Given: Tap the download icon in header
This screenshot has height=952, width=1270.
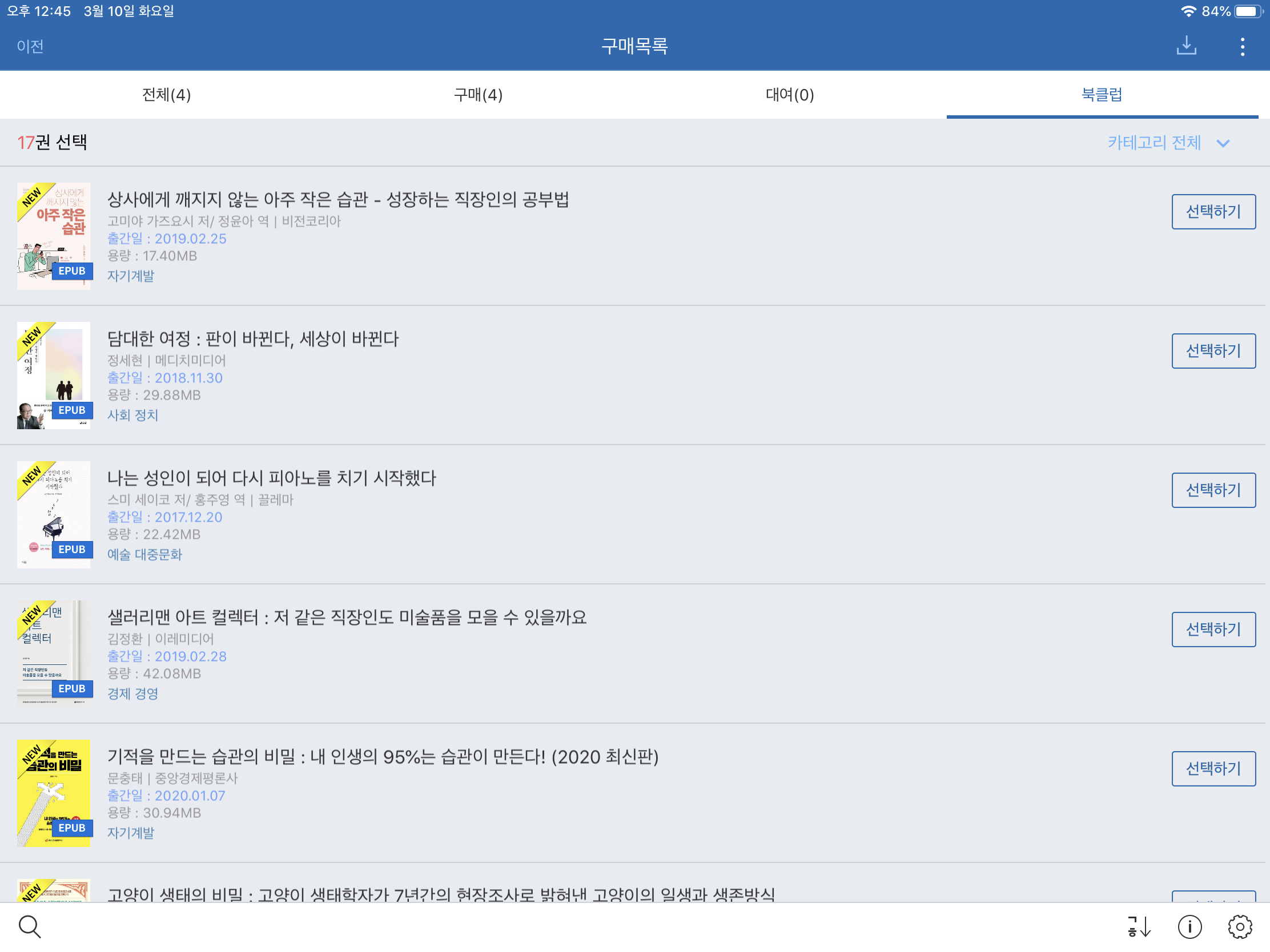Looking at the screenshot, I should click(x=1186, y=46).
